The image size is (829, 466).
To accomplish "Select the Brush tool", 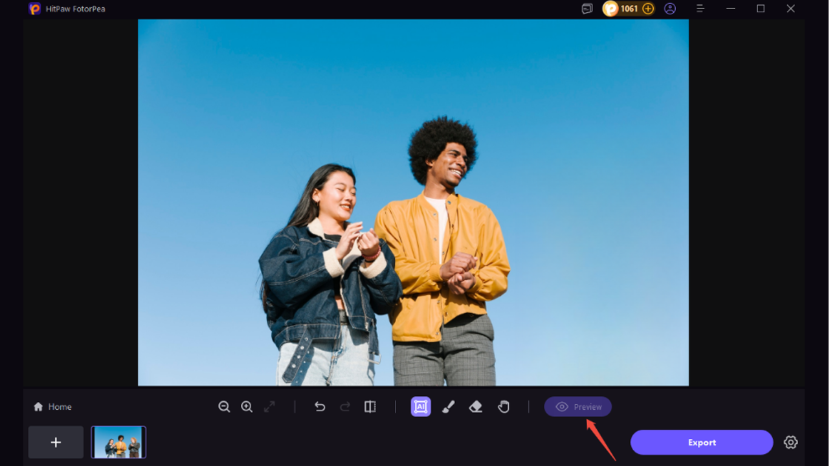I will click(x=448, y=407).
